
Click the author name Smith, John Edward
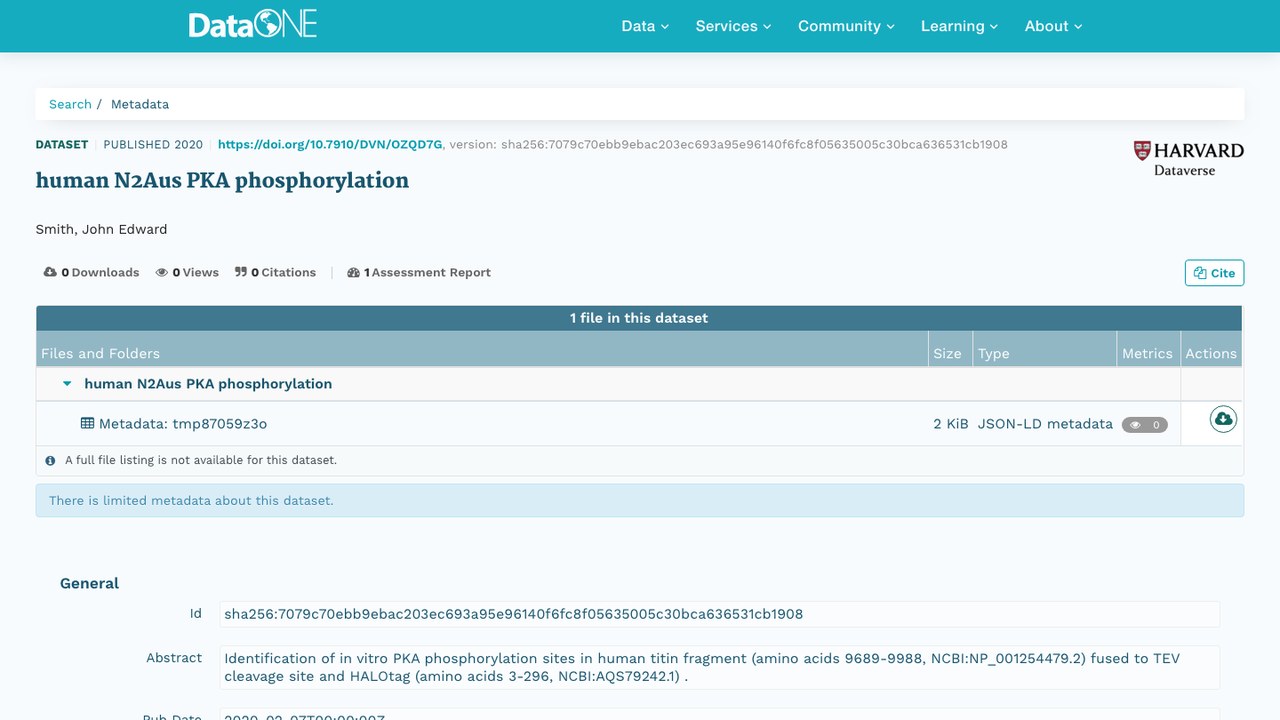click(x=102, y=229)
